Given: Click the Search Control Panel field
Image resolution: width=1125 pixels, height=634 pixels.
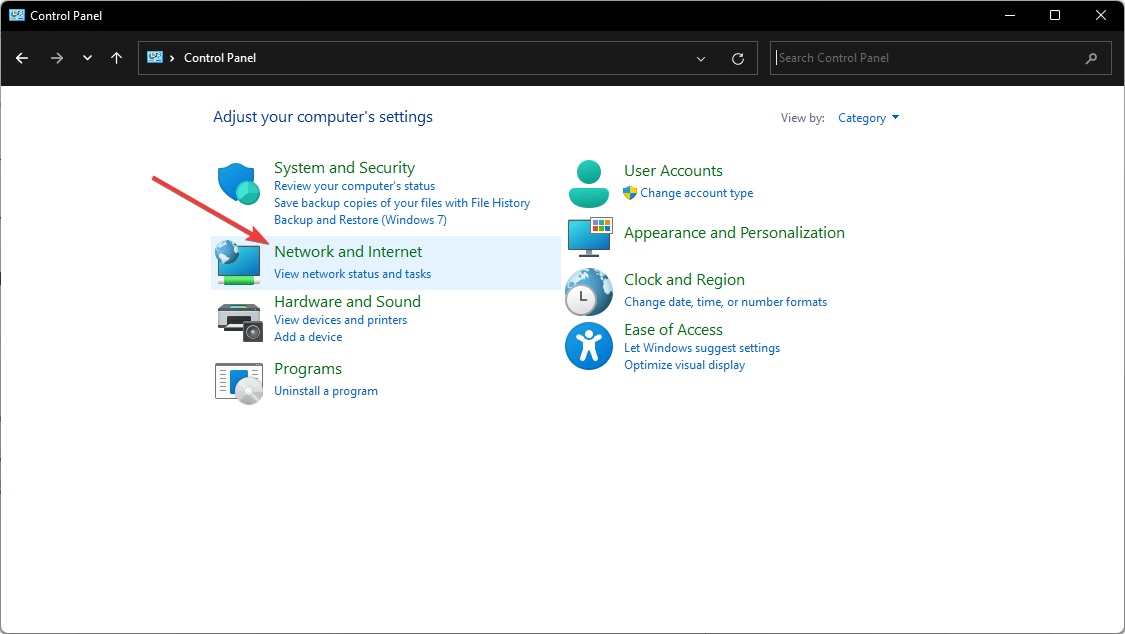Looking at the screenshot, I should pos(928,58).
